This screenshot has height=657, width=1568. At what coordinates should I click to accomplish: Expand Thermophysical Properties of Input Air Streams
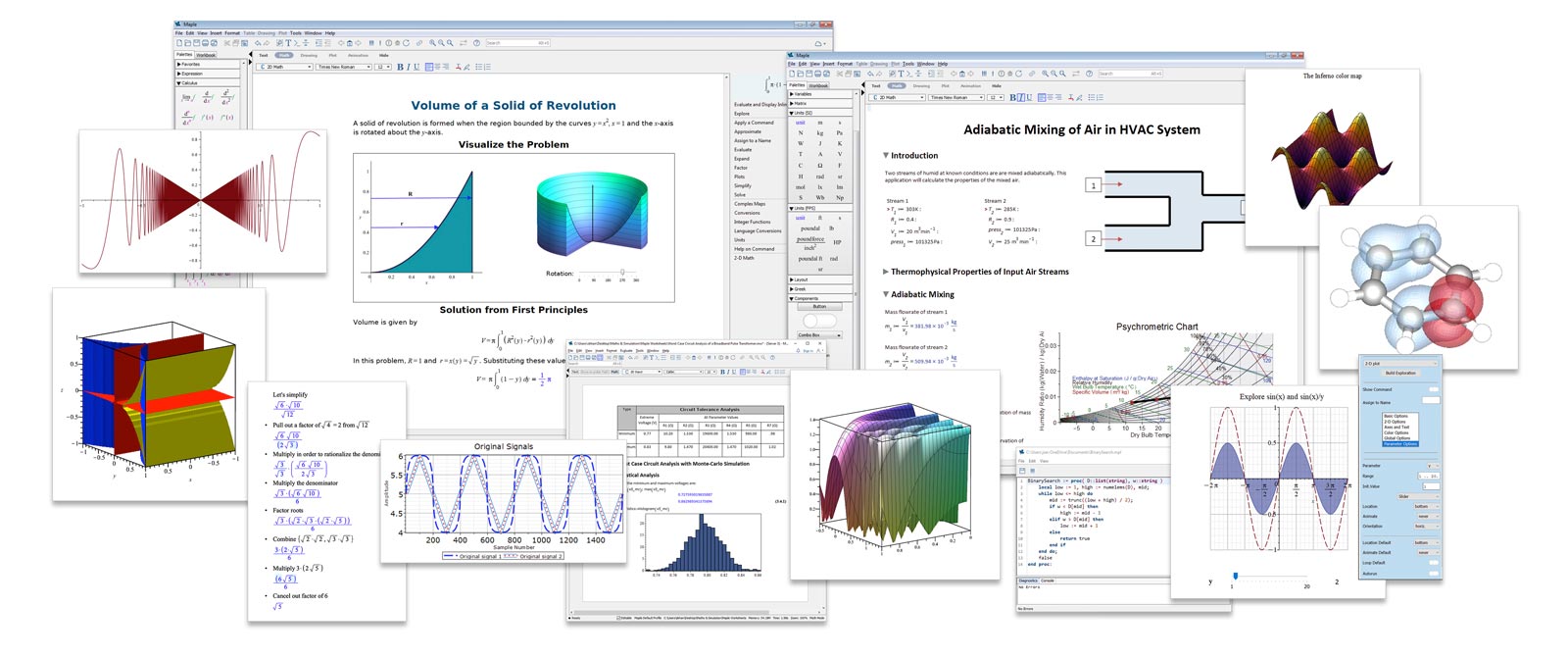(886, 272)
